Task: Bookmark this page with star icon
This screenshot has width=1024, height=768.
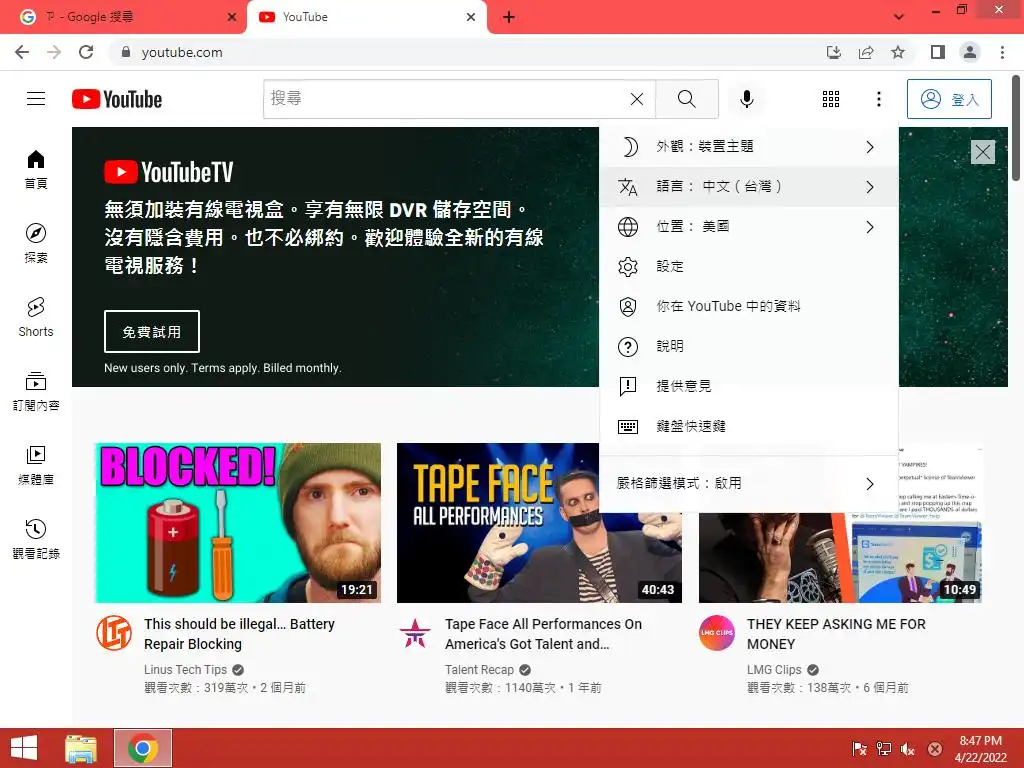Action: pyautogui.click(x=898, y=52)
